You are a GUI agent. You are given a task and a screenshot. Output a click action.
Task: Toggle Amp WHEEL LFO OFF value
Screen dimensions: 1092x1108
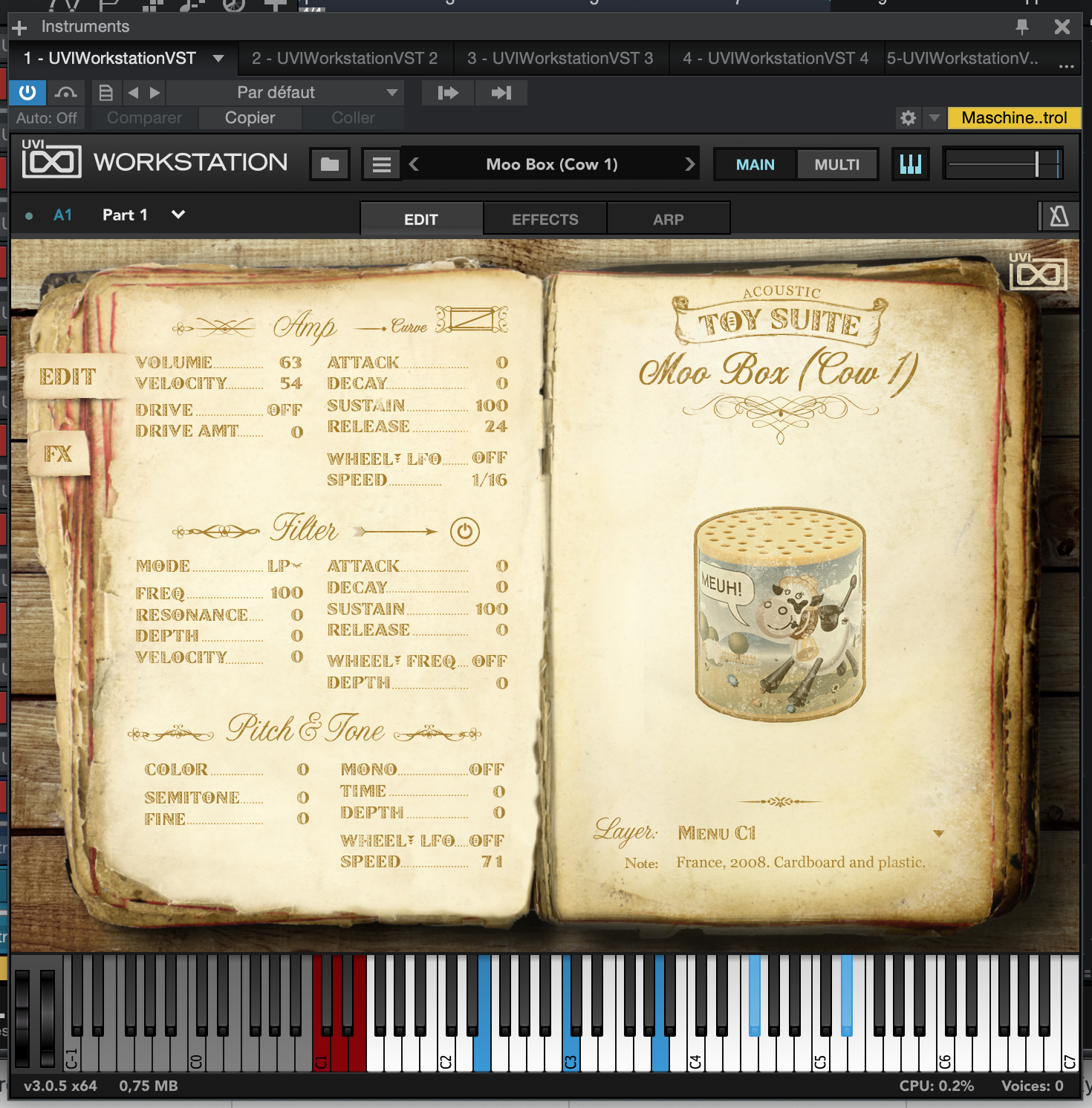[490, 458]
